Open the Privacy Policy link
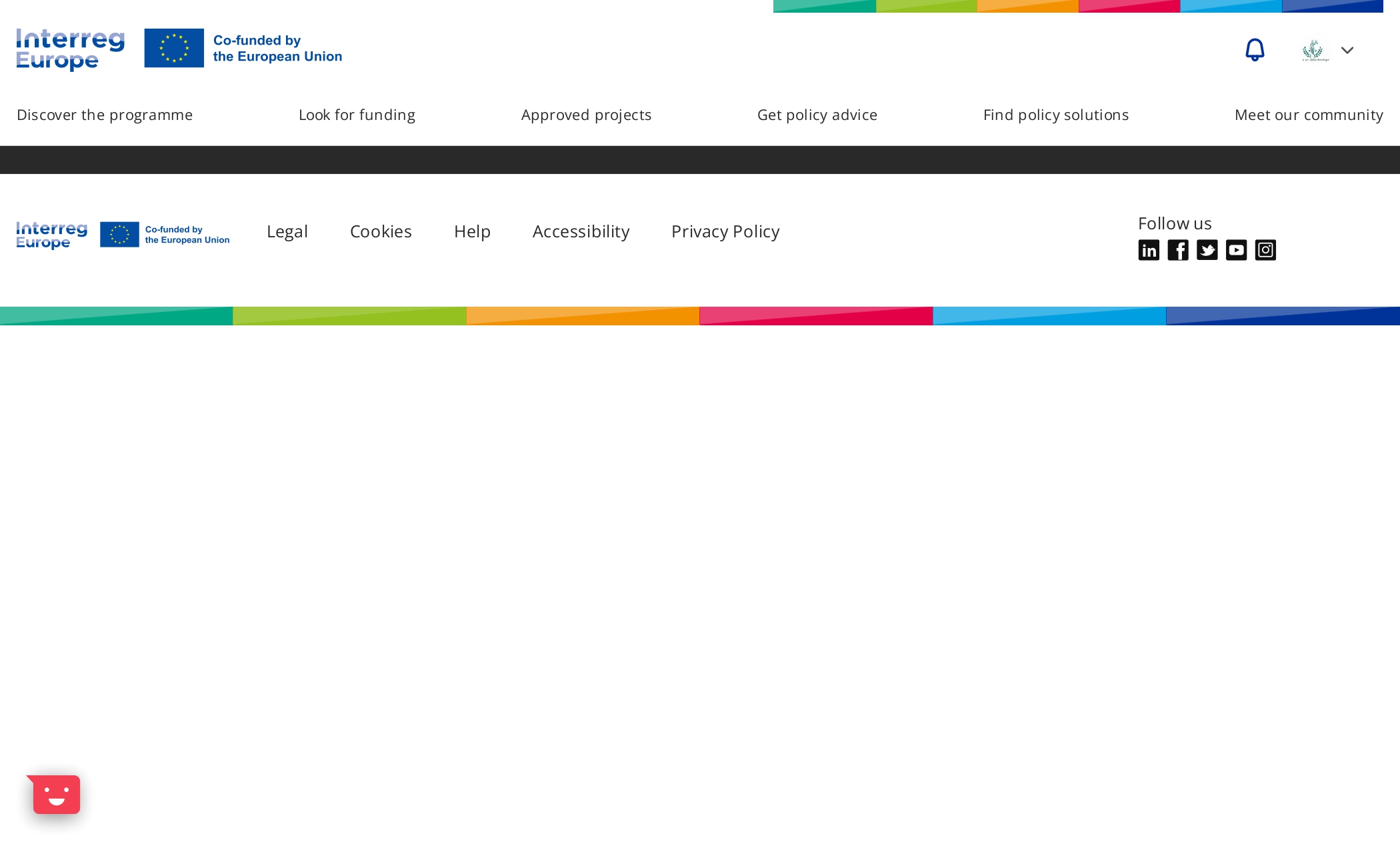1400x850 pixels. tap(725, 231)
